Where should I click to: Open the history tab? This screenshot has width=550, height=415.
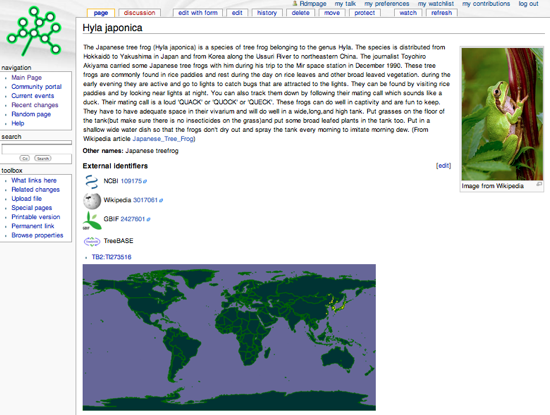[x=267, y=13]
